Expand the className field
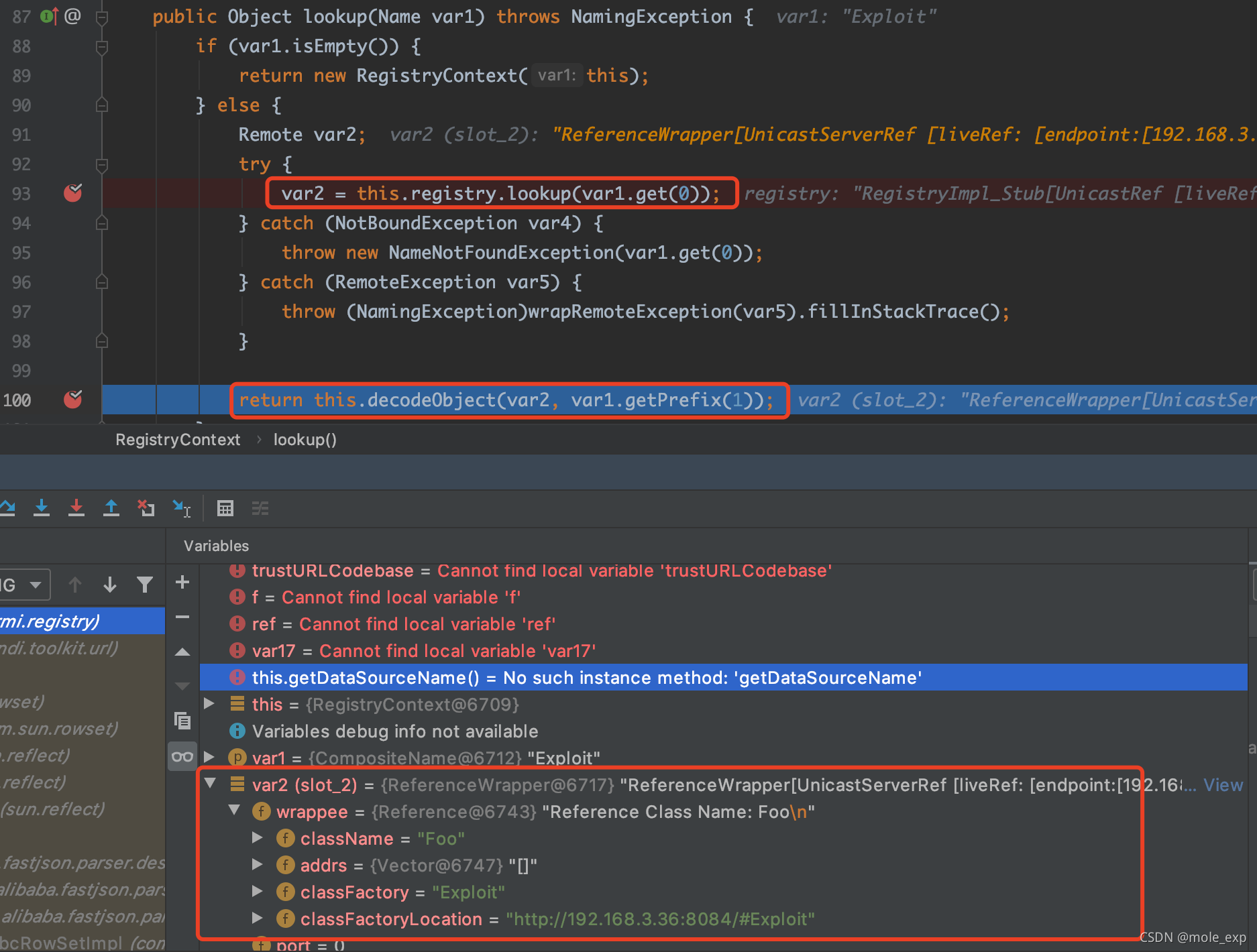The image size is (1257, 952). coord(258,837)
